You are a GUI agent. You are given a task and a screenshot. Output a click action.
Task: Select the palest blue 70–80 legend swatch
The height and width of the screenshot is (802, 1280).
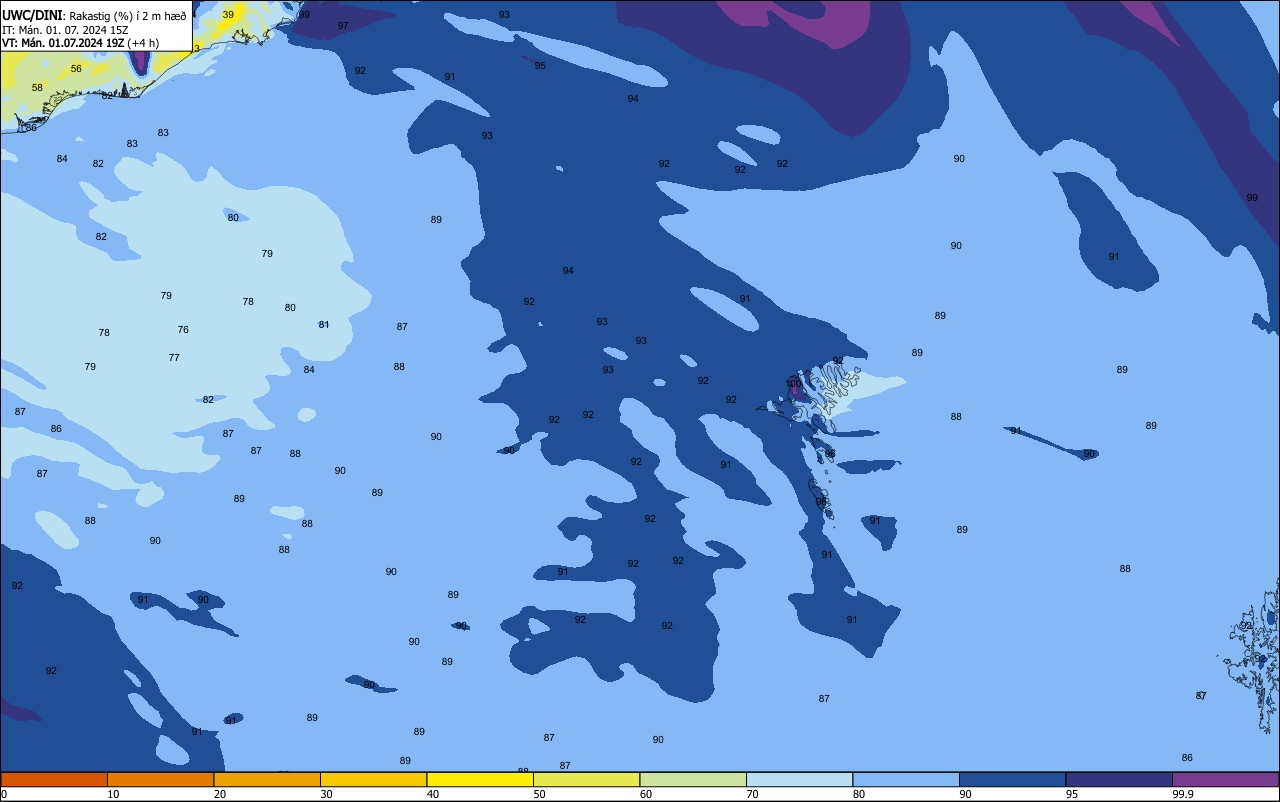[799, 779]
